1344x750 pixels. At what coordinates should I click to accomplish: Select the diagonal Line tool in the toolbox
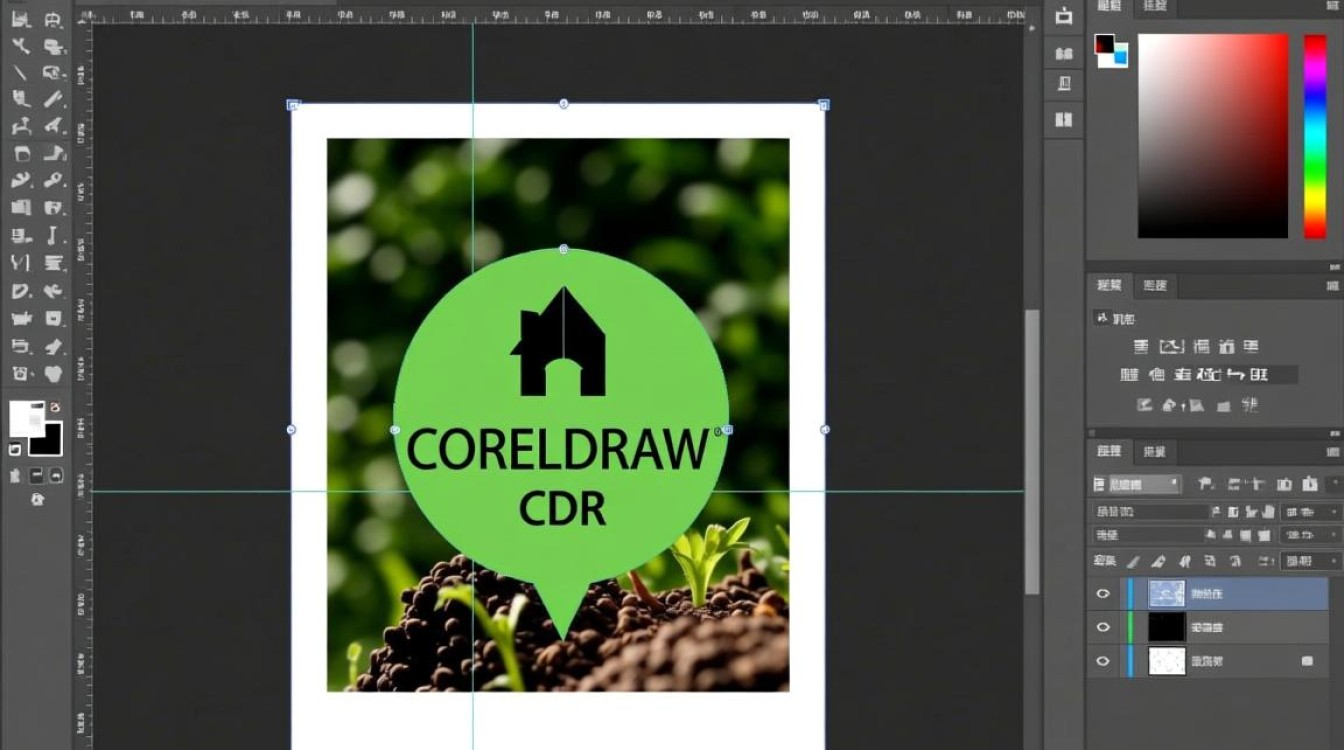click(19, 72)
